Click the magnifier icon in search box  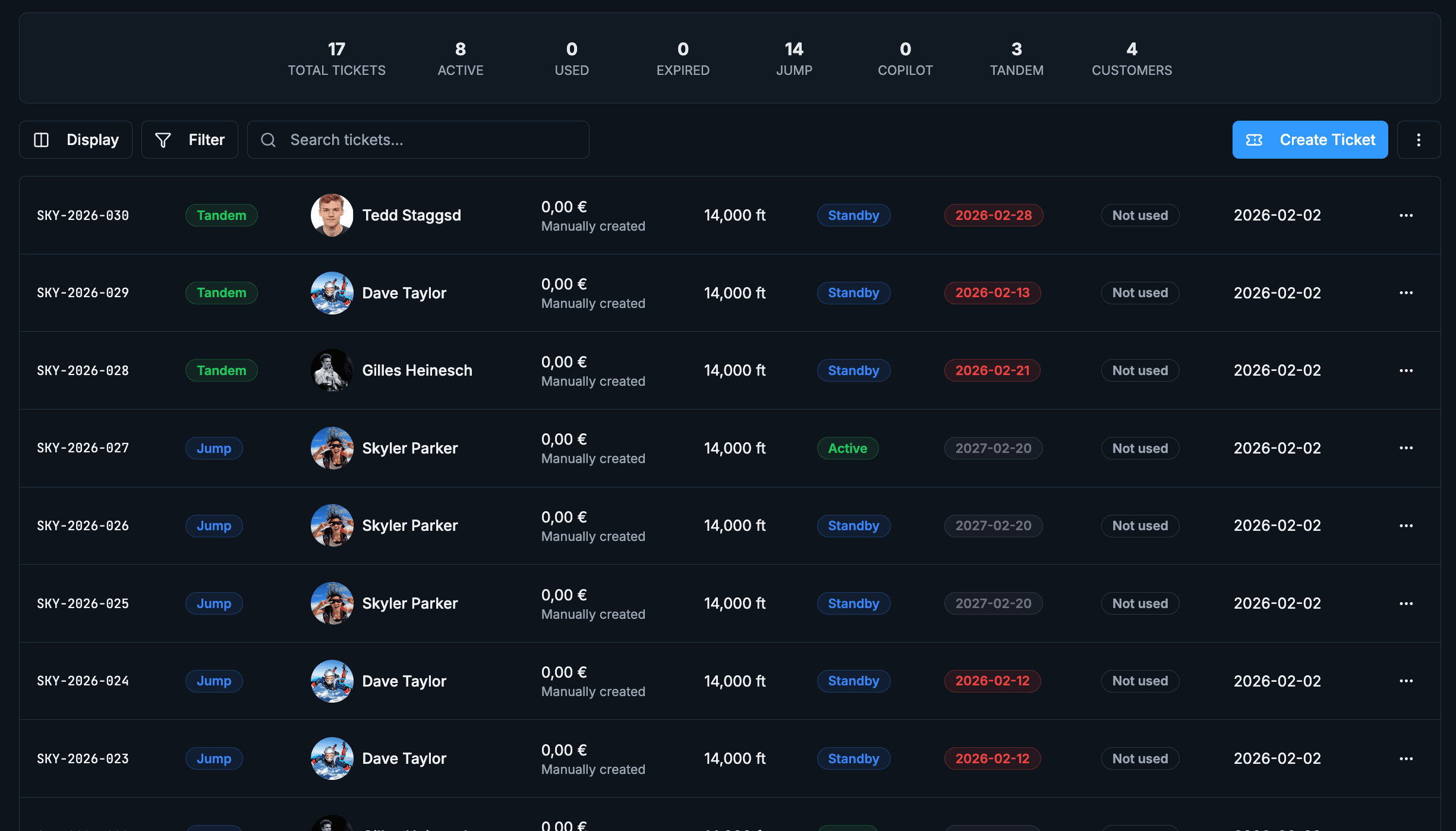(269, 140)
